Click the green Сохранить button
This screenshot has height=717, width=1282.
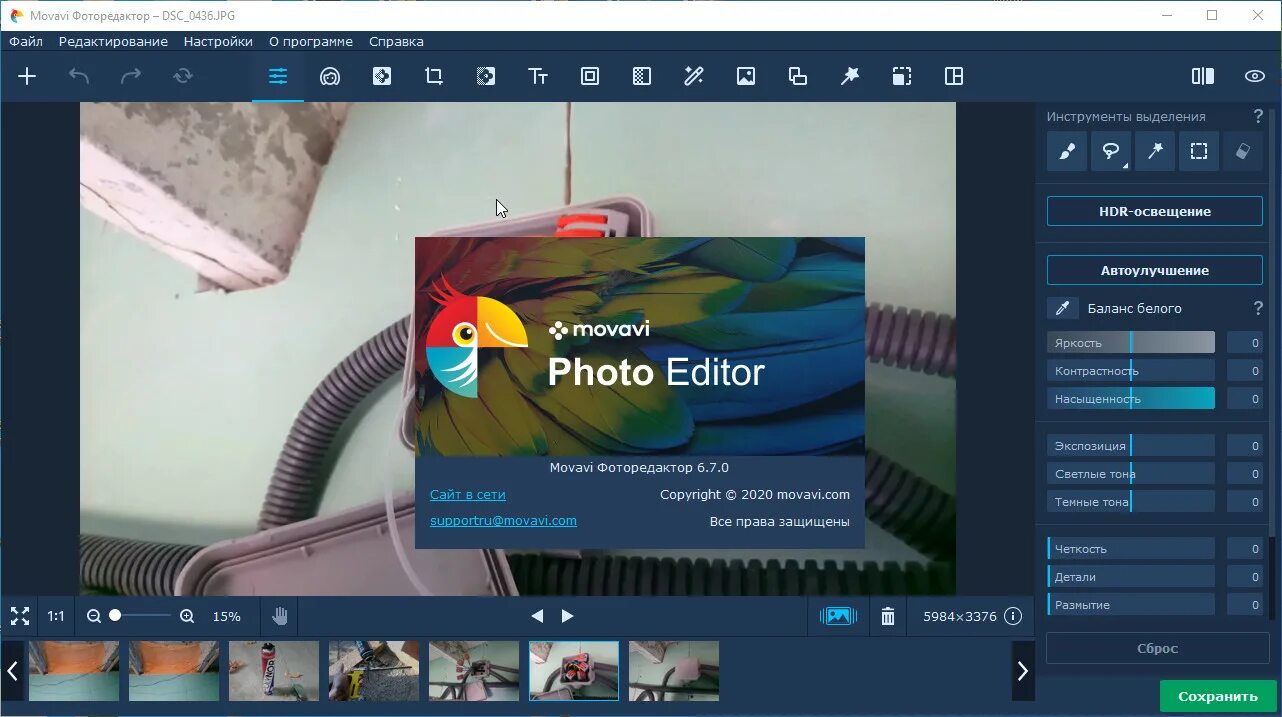pos(1218,696)
